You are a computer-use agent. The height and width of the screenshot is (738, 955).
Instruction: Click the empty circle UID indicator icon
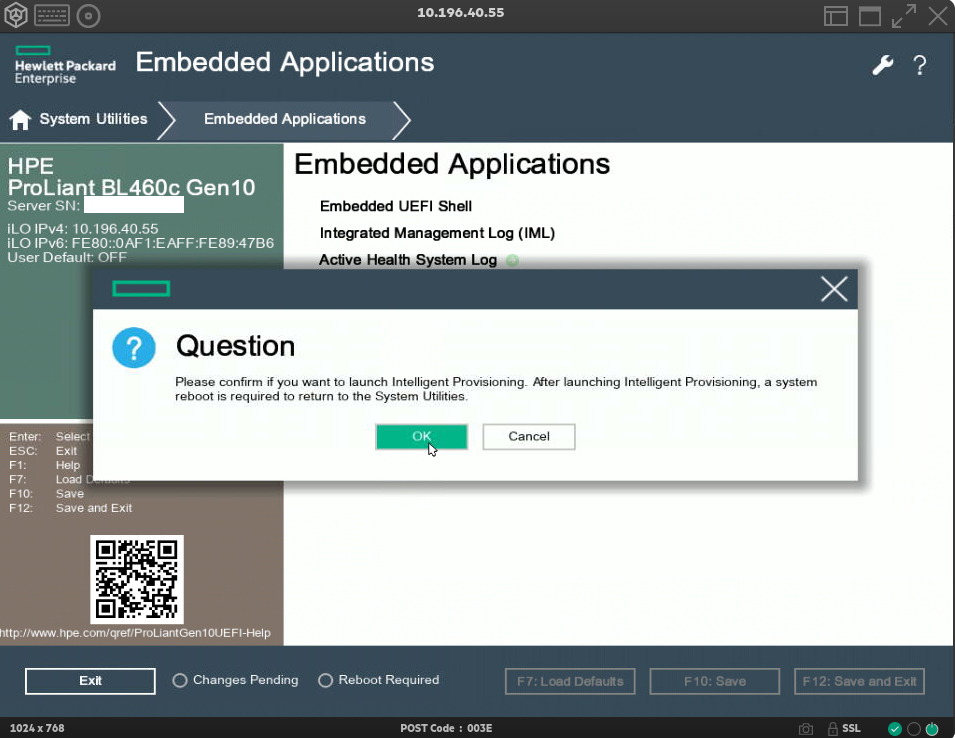tap(914, 729)
